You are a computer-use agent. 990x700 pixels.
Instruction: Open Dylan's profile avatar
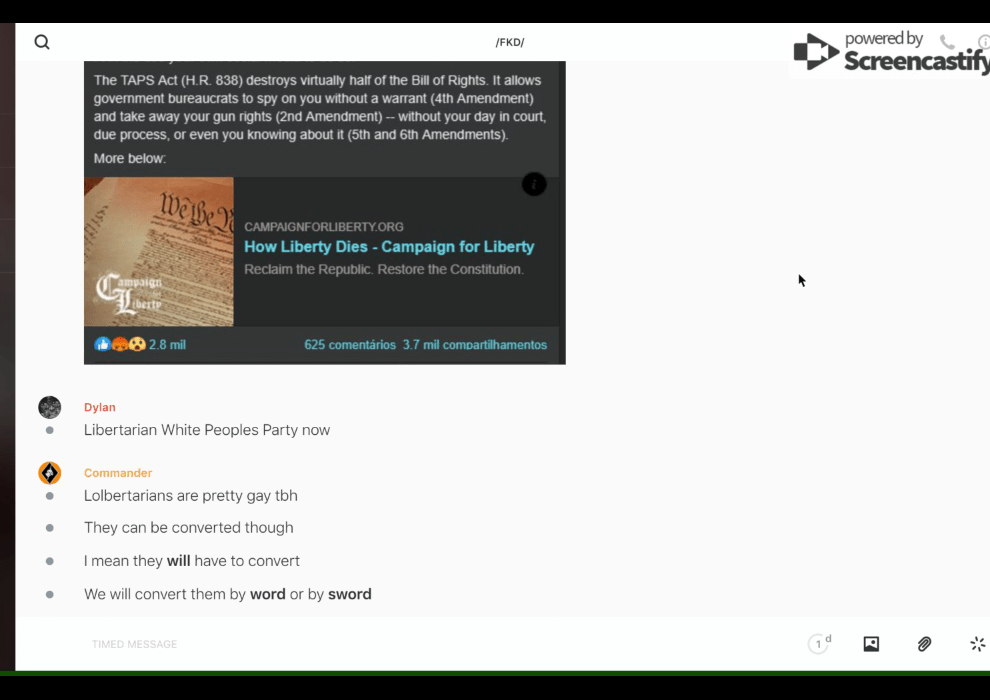[50, 407]
